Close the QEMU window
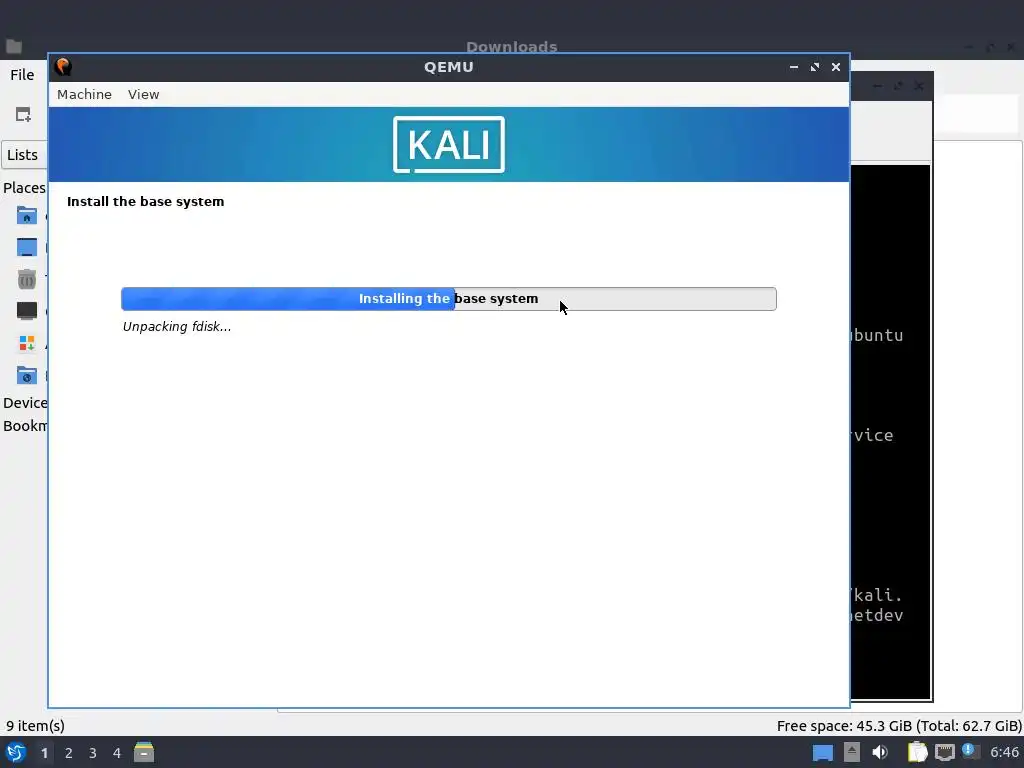The width and height of the screenshot is (1024, 768). tap(835, 67)
